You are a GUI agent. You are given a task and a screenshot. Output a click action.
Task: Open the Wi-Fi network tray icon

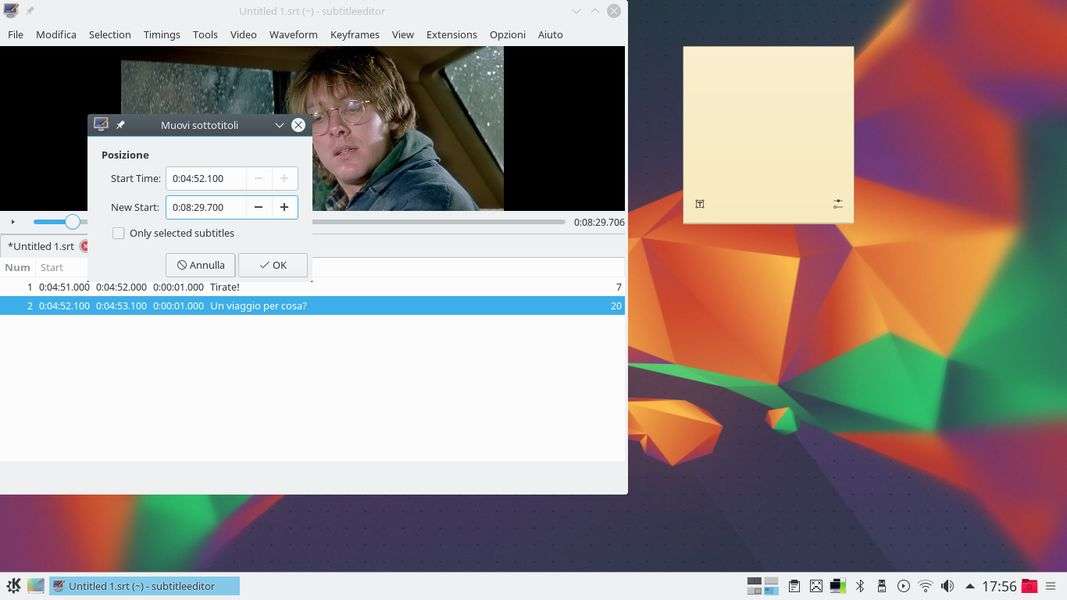click(x=925, y=586)
